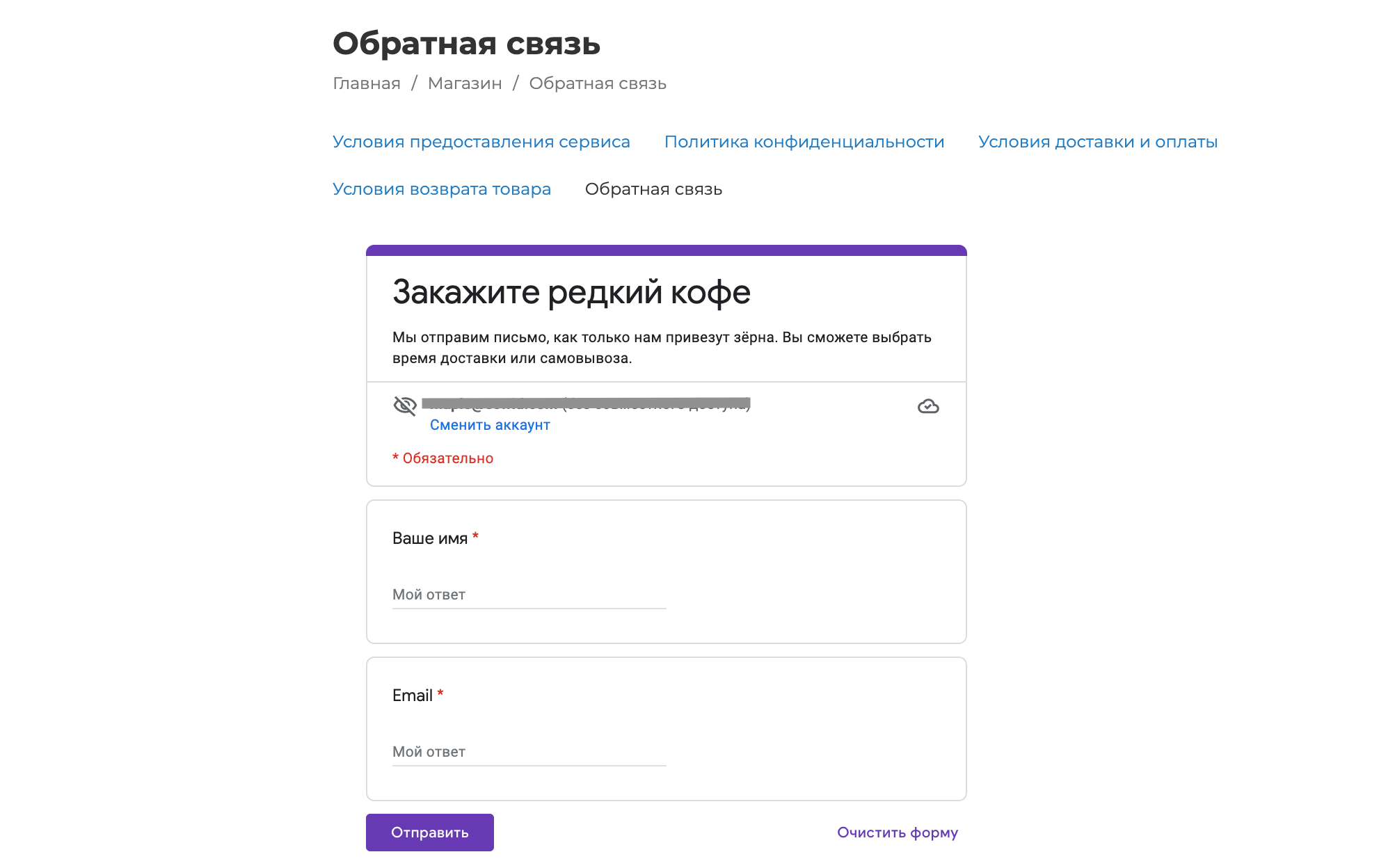This screenshot has height=868, width=1379.
Task: Open Условия возврата товара page
Action: coord(442,189)
